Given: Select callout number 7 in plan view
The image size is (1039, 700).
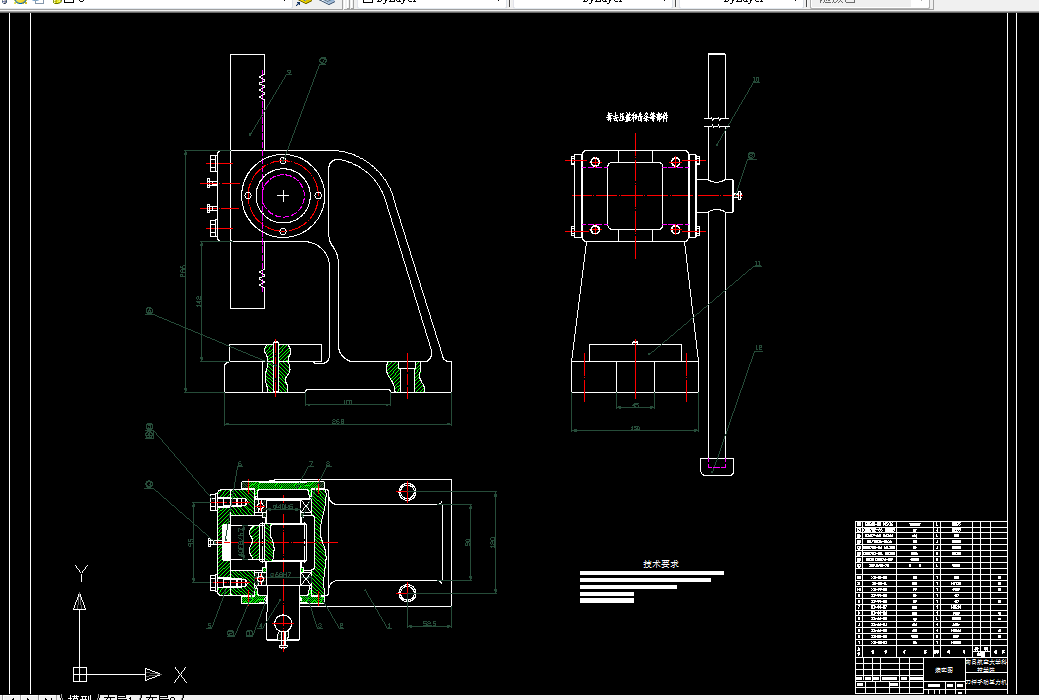Looking at the screenshot, I should pyautogui.click(x=310, y=465).
